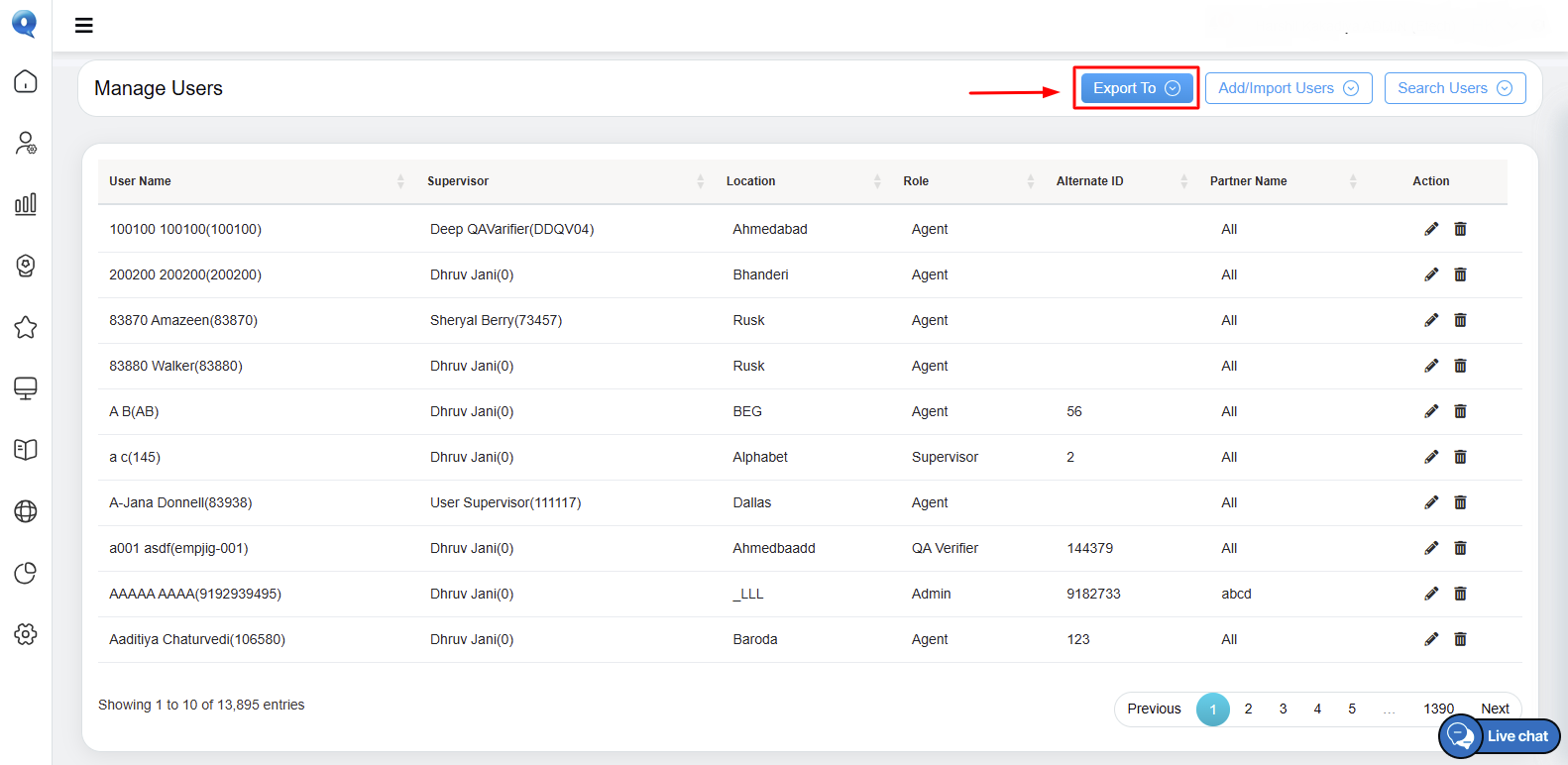
Task: Open the pie chart sidebar icon
Action: click(26, 573)
